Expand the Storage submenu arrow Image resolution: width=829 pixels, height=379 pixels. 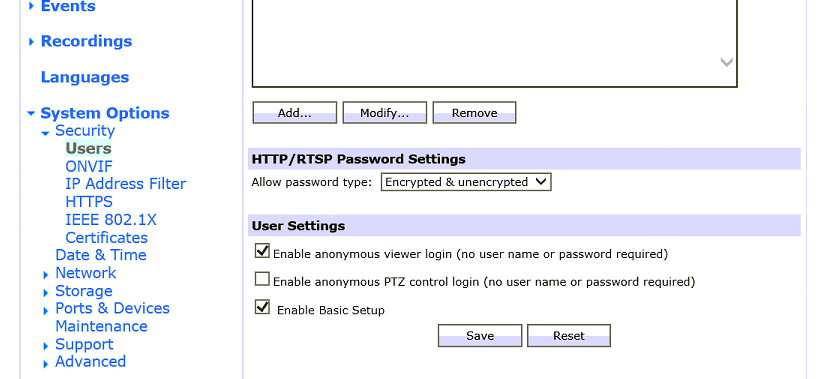(x=46, y=293)
